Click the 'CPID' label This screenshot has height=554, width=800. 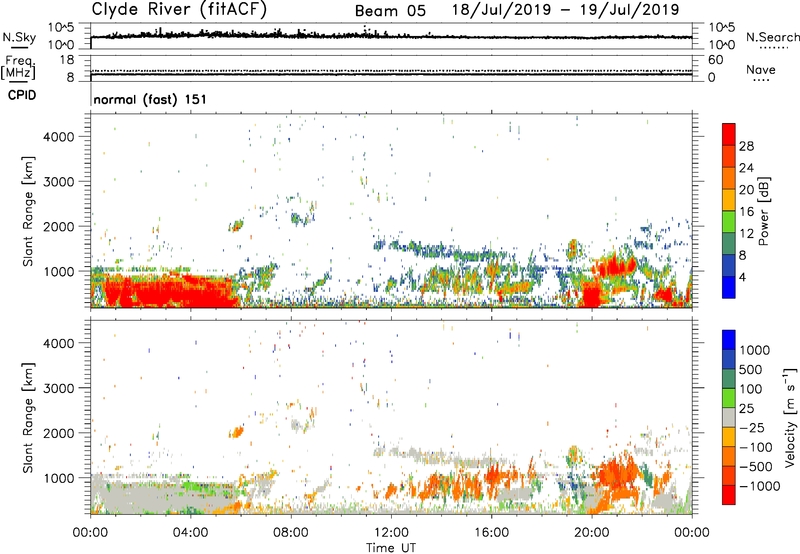[x=22, y=95]
